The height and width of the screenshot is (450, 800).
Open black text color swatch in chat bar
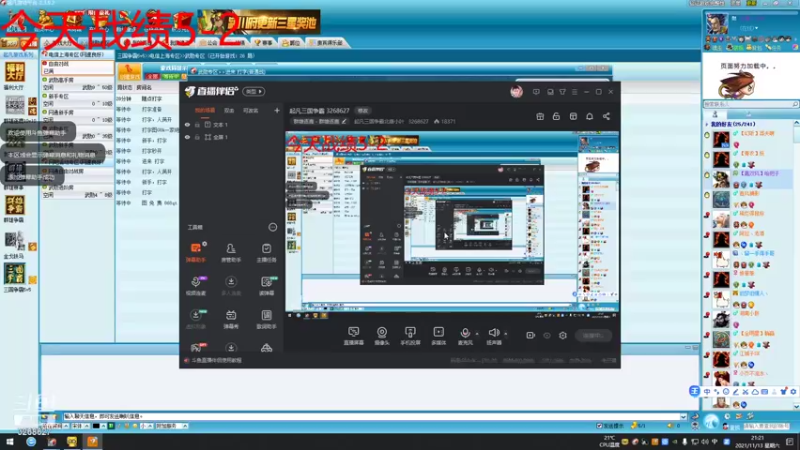click(x=95, y=426)
